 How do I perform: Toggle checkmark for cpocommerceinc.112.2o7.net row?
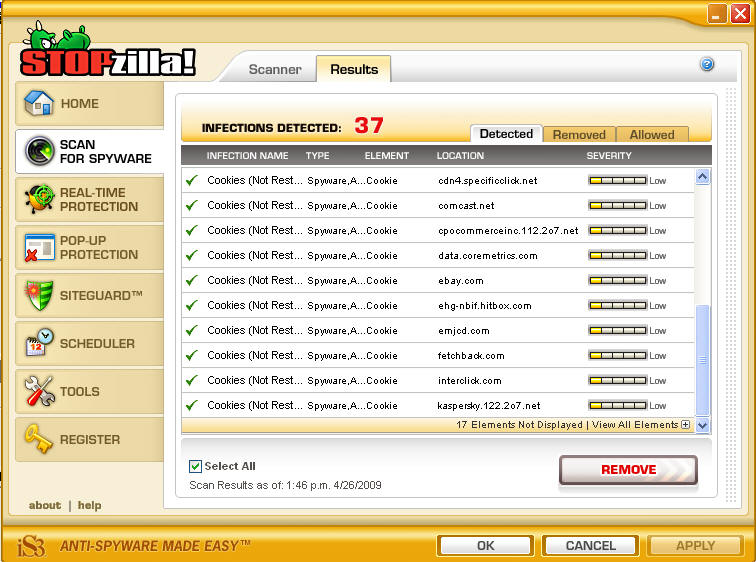[192, 230]
